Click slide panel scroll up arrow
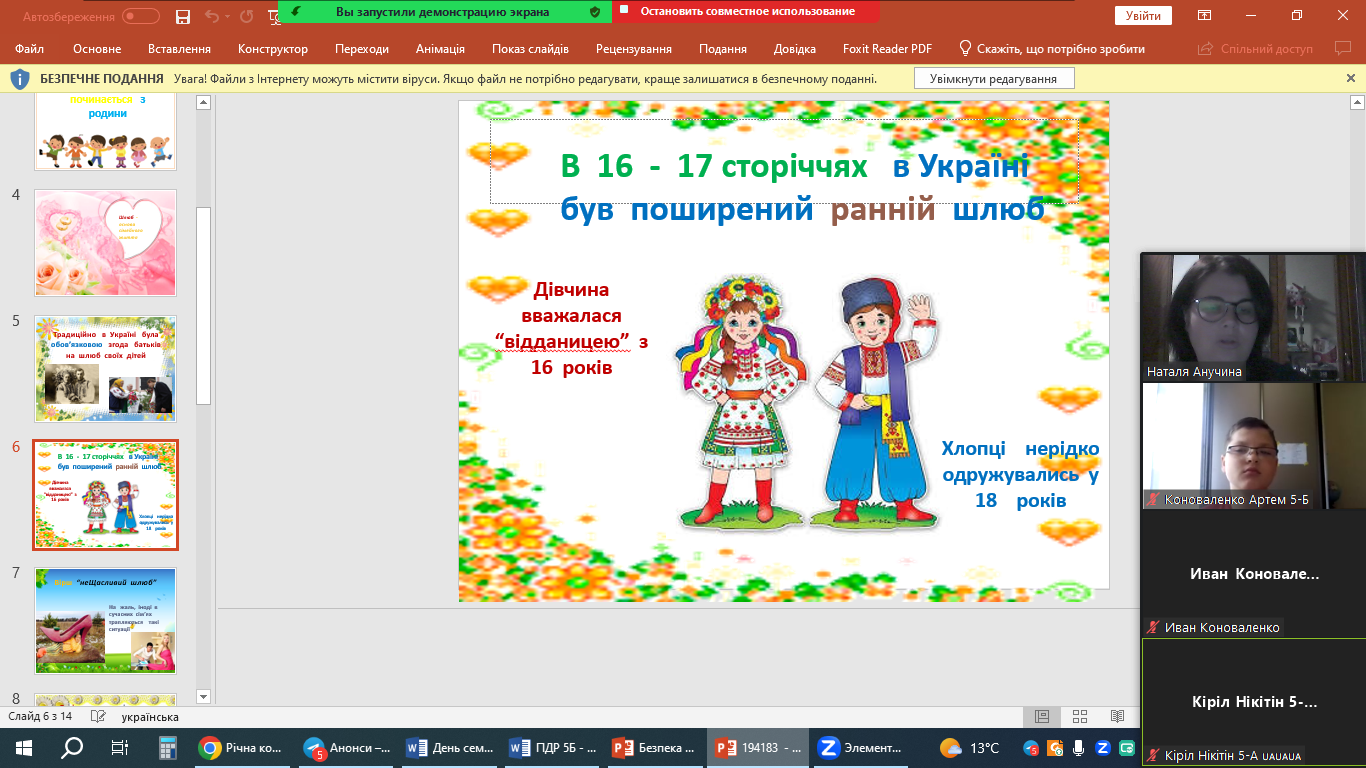The image size is (1366, 768). (203, 102)
